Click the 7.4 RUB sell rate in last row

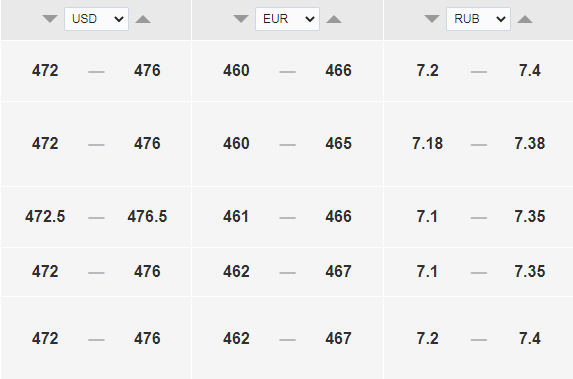(x=530, y=338)
